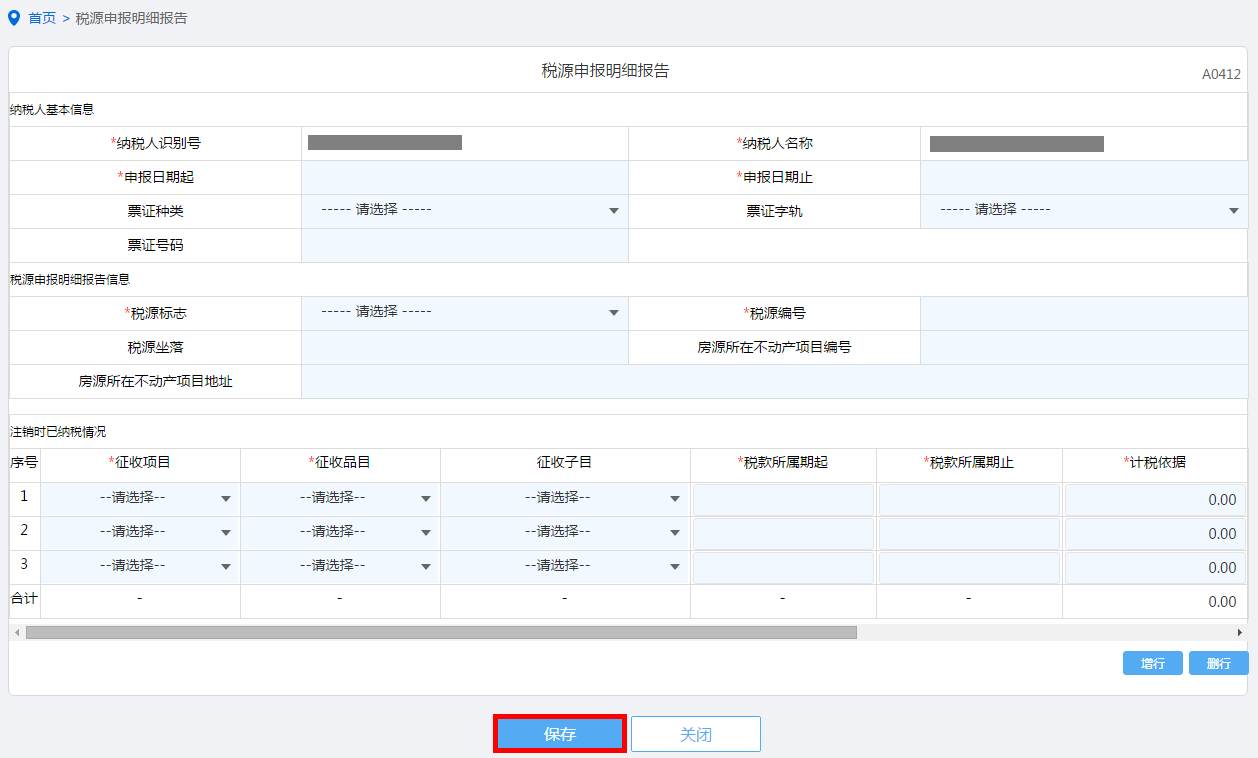
Task: Click the 税源编号 input field
Action: (1084, 314)
